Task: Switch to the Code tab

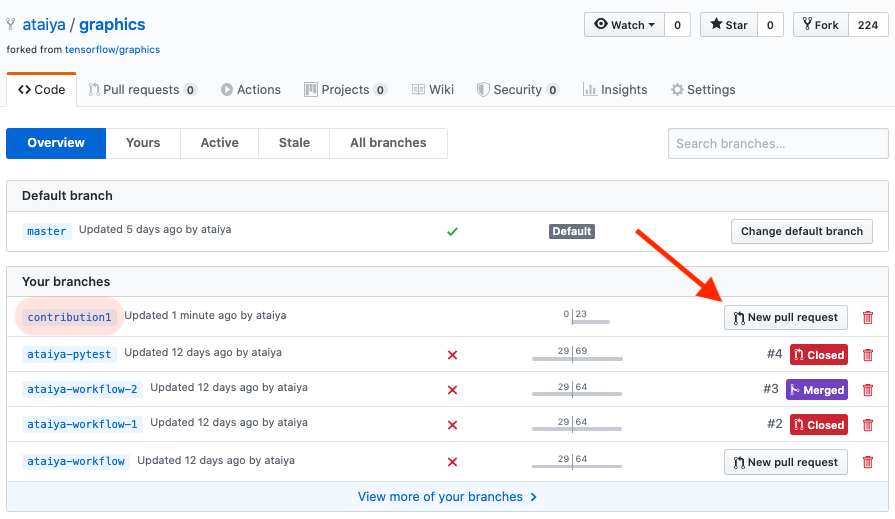Action: (42, 90)
